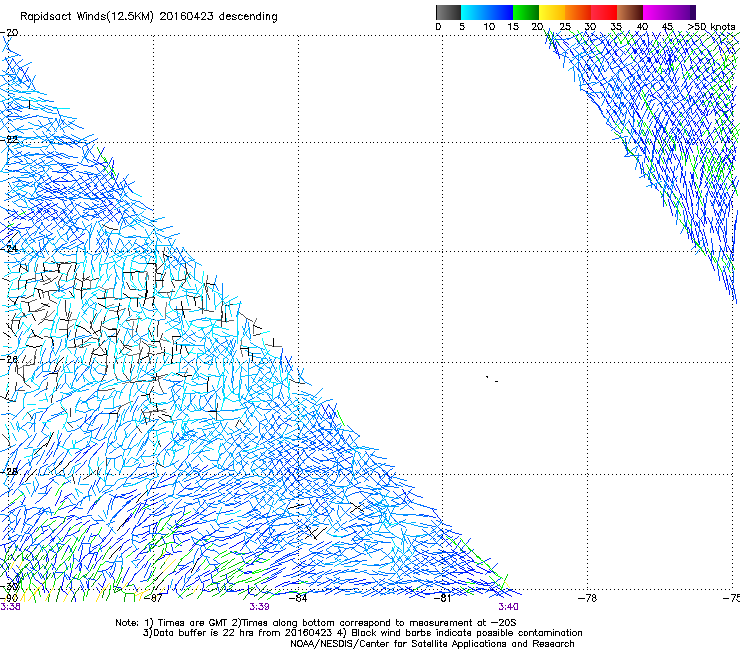
Task: Click the '-22' latitude label
Action: [x=9, y=139]
